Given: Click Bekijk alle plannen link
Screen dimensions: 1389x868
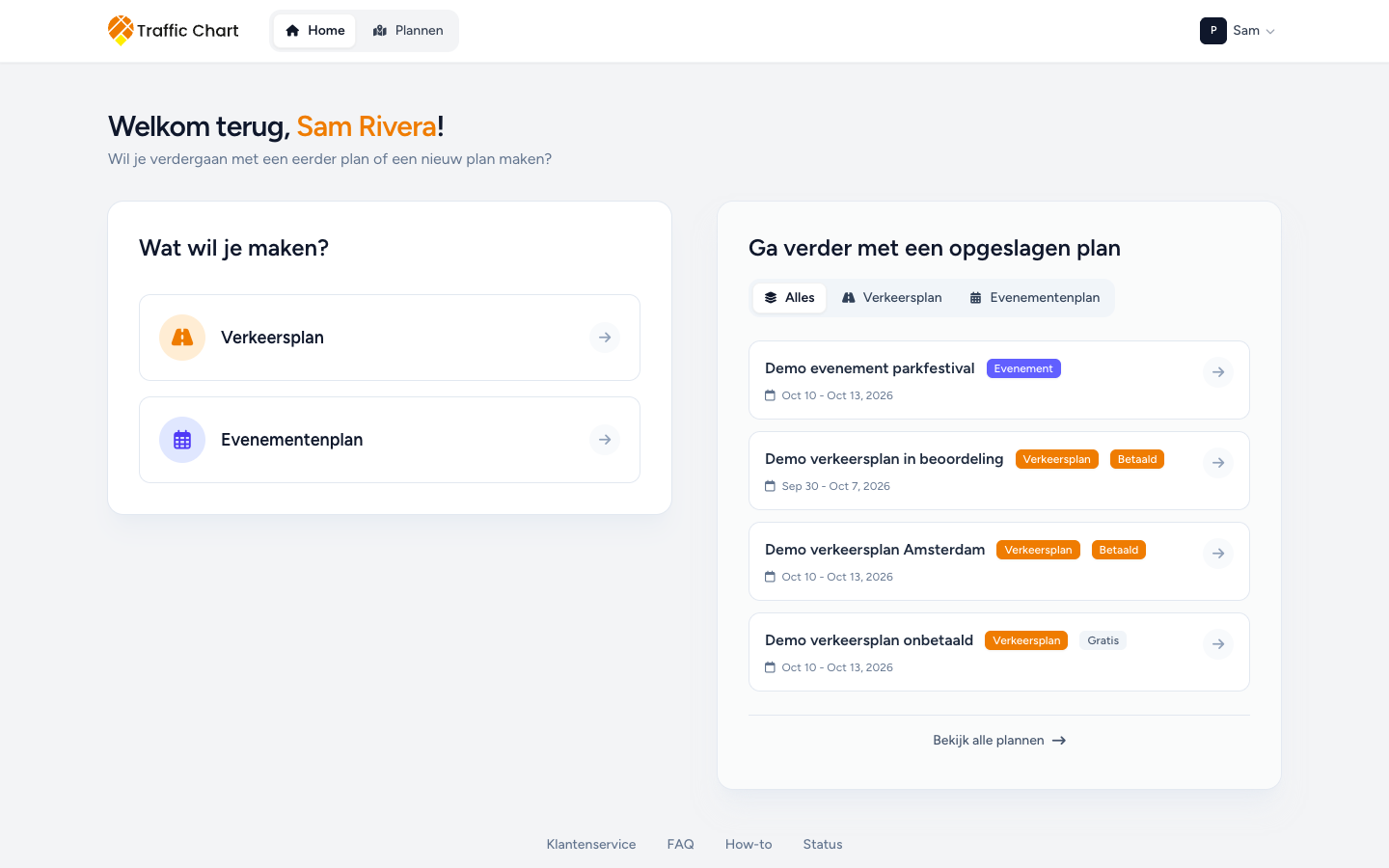Looking at the screenshot, I should pyautogui.click(x=999, y=741).
